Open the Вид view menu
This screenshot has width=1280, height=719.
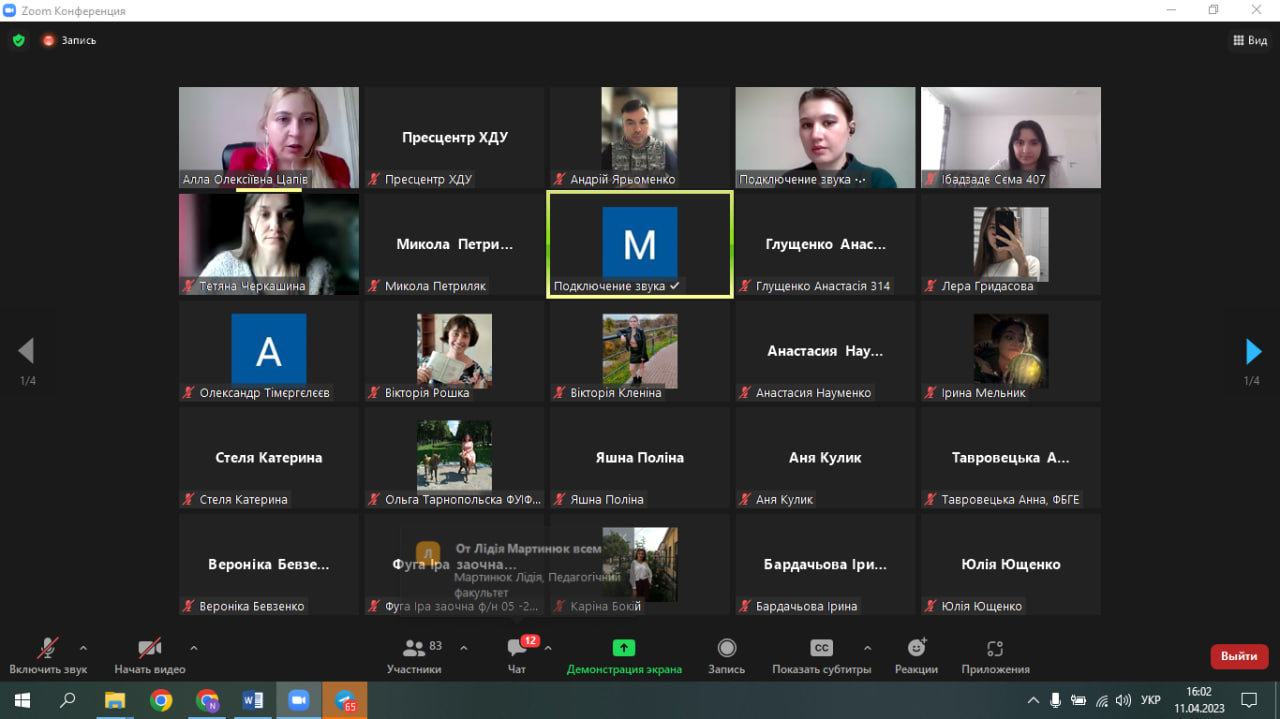[1250, 41]
